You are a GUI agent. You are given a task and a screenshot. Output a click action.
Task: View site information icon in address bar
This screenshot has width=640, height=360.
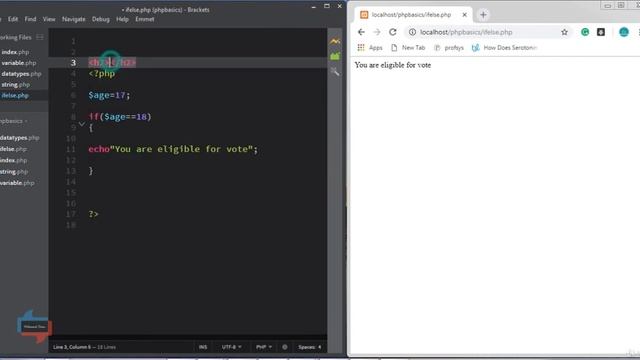(412, 32)
